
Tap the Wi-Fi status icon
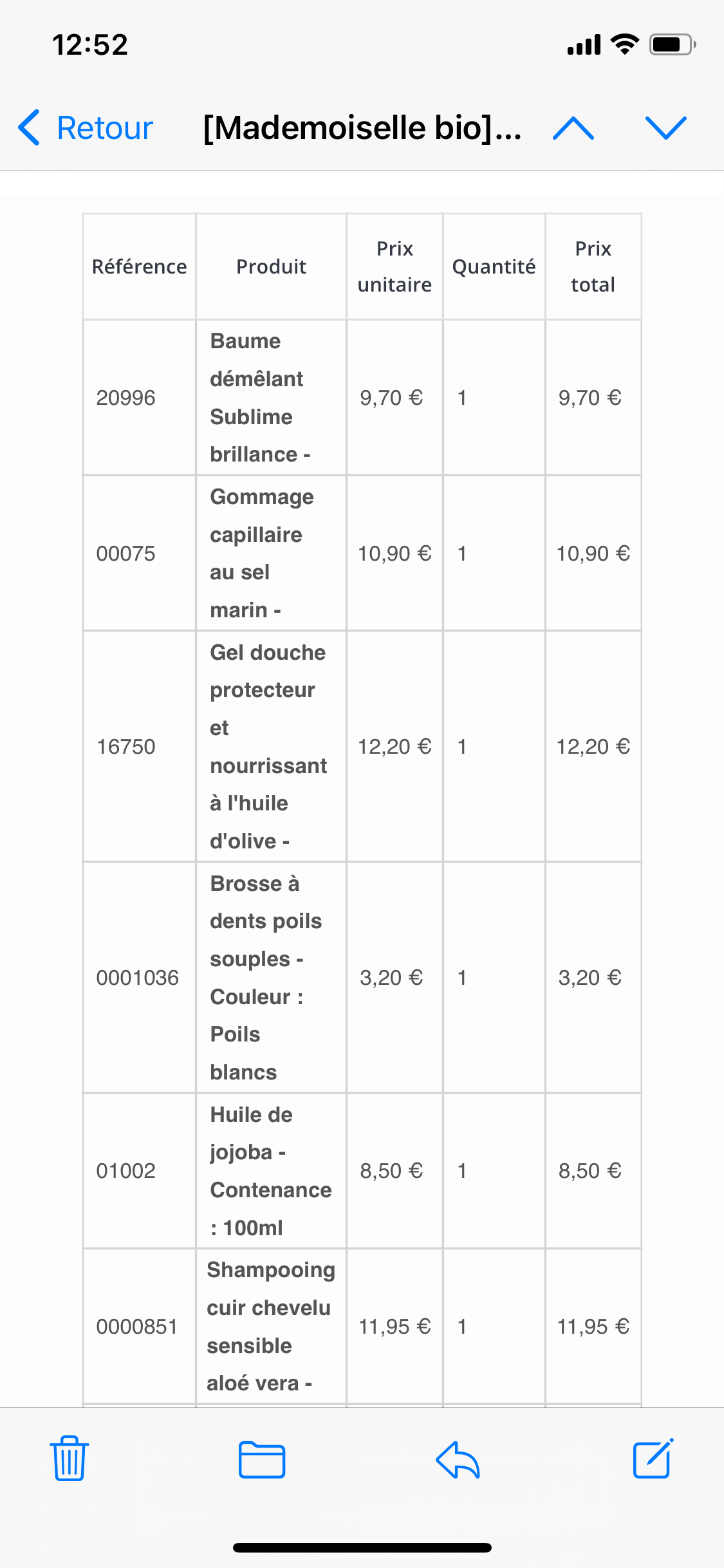click(x=624, y=44)
